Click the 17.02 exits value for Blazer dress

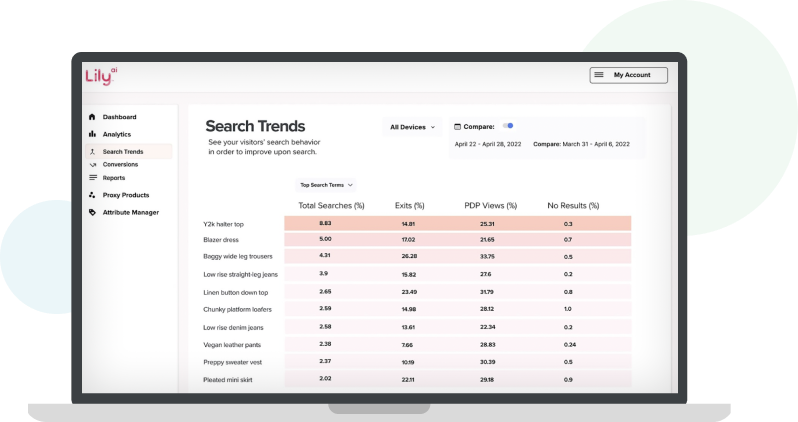pyautogui.click(x=408, y=240)
